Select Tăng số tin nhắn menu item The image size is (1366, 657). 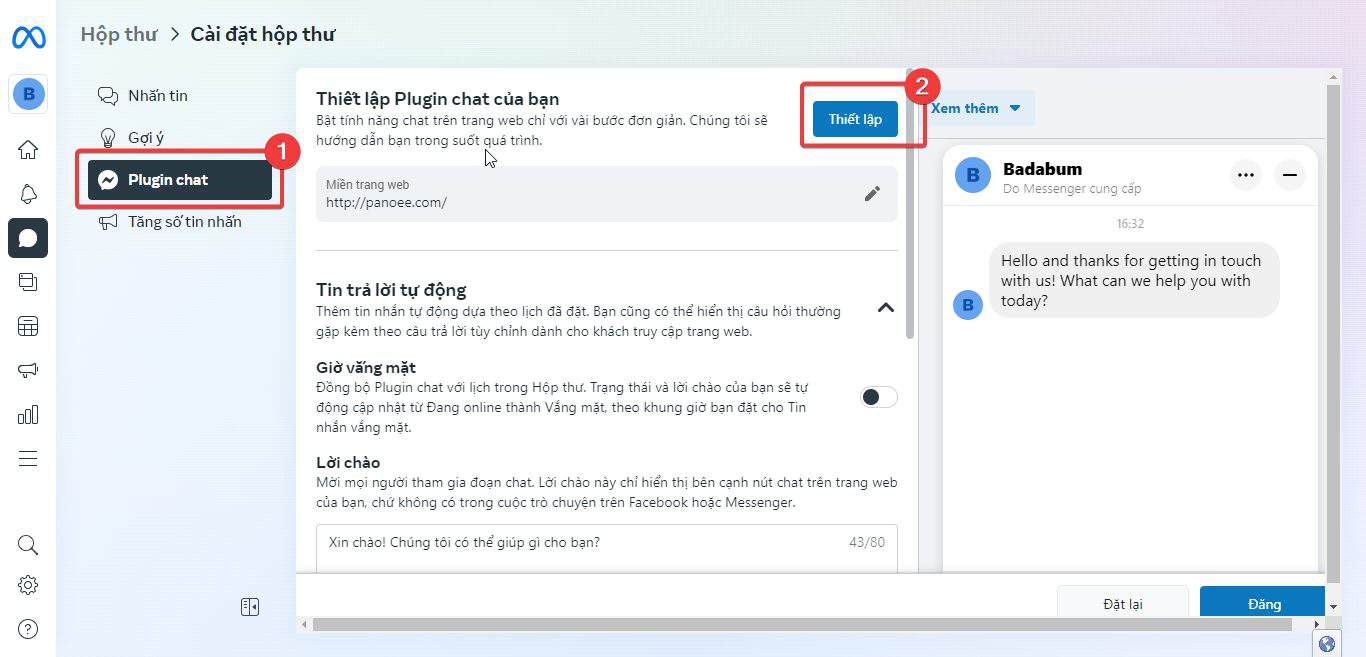tap(184, 222)
